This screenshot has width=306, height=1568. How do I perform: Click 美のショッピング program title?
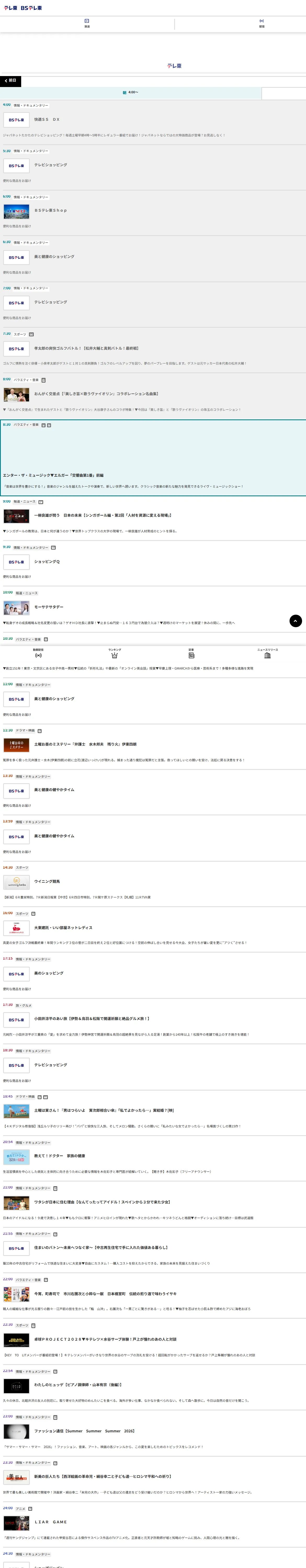[x=49, y=973]
